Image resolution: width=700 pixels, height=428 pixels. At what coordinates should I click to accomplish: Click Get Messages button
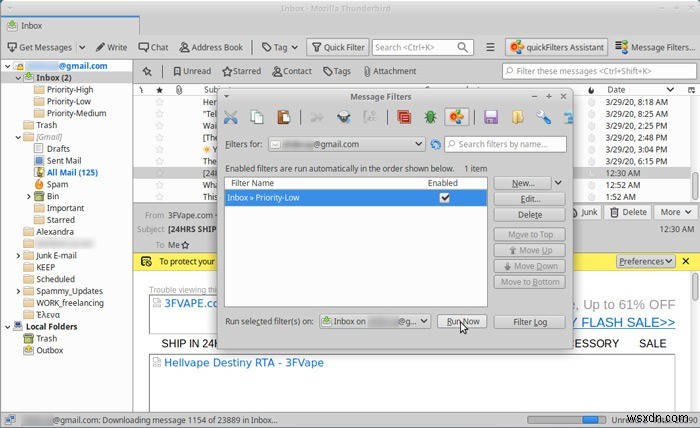[40, 47]
